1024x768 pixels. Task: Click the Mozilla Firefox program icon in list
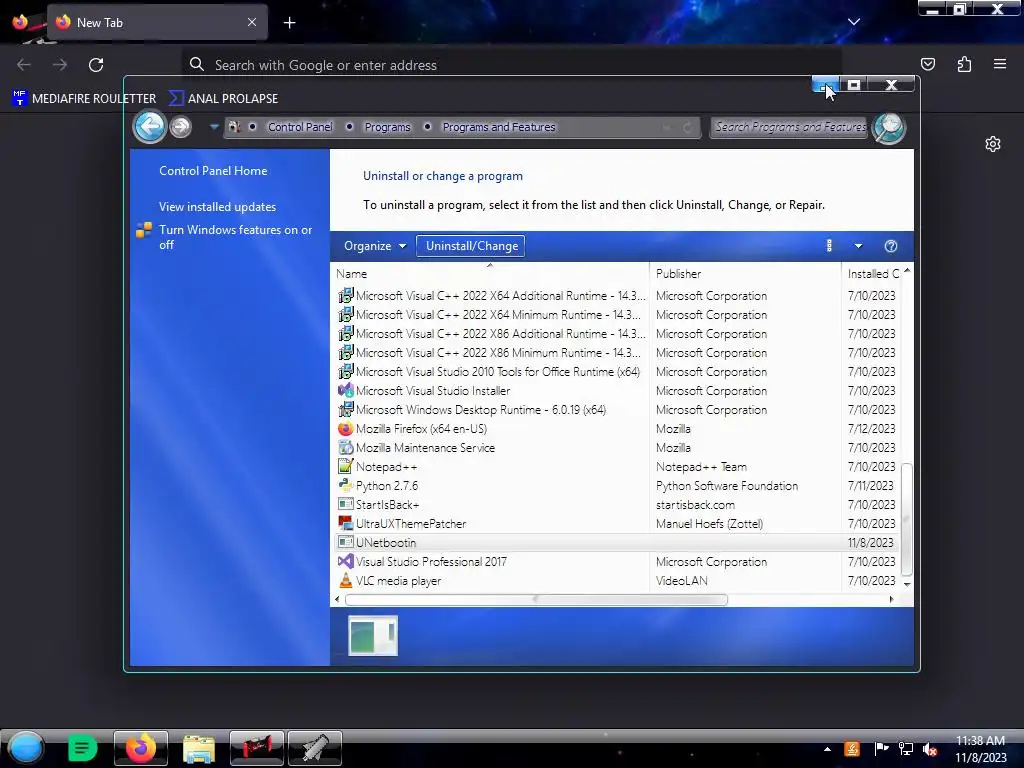345,428
